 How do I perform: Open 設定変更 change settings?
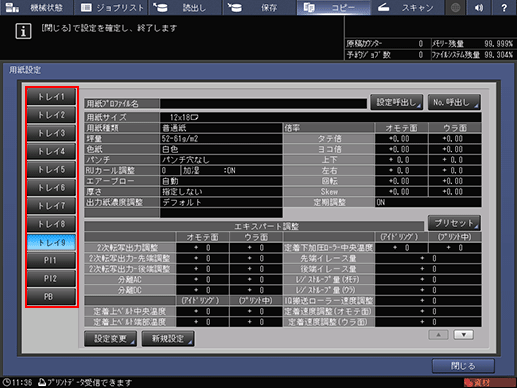pyautogui.click(x=110, y=339)
